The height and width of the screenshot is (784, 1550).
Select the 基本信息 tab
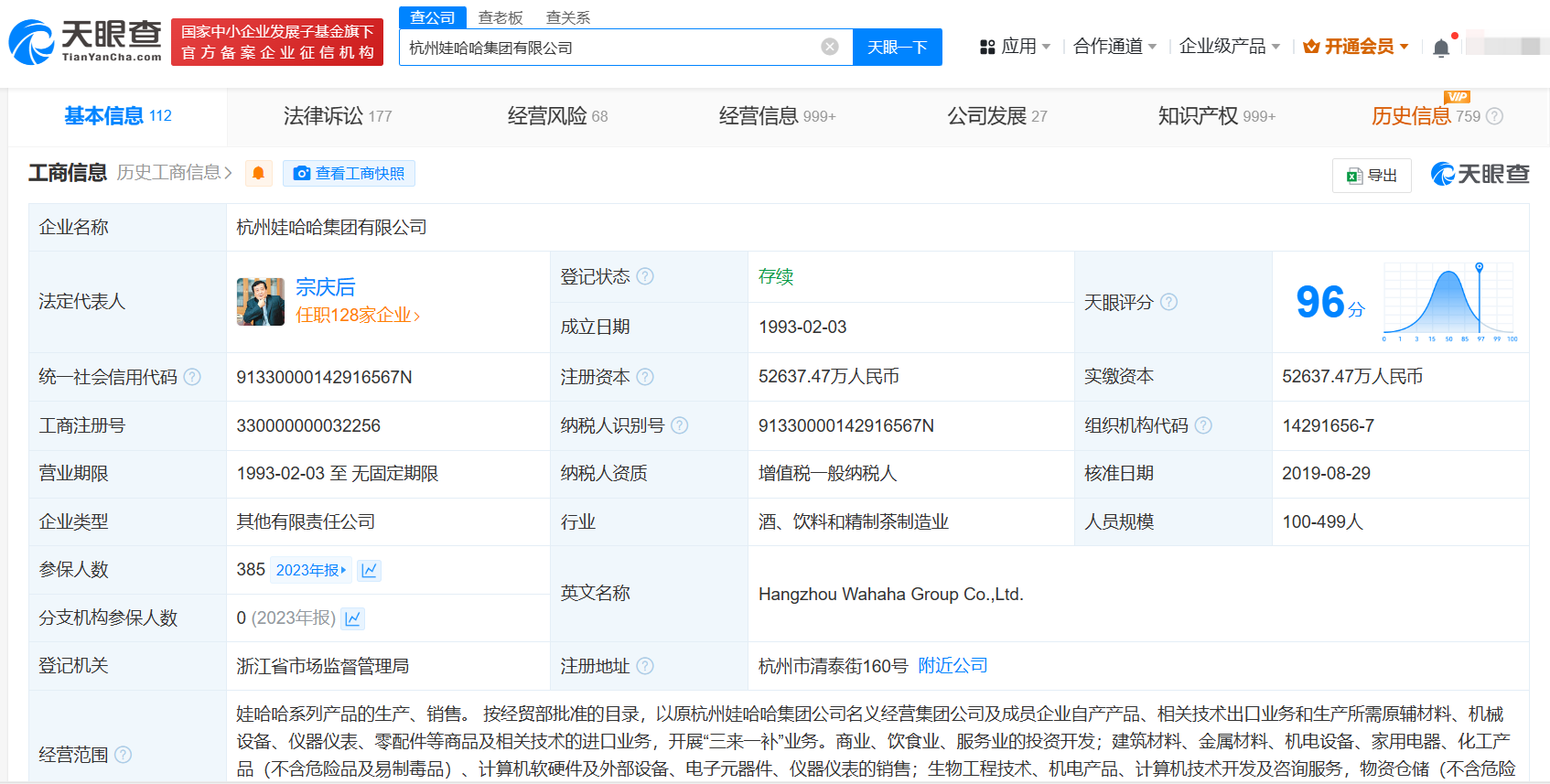(x=118, y=116)
